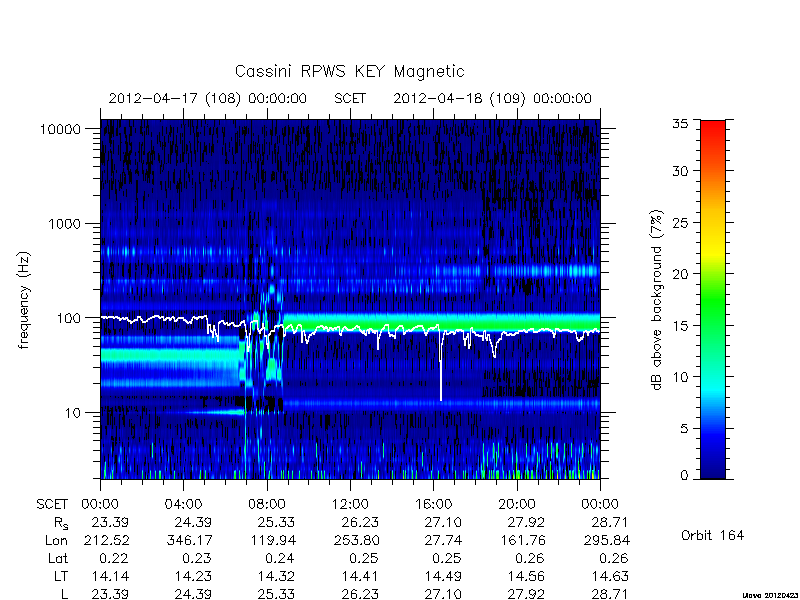Click the Cassini RPWS KEY Magnetic title
Viewport: 800px width, 600px height.
(x=349, y=71)
